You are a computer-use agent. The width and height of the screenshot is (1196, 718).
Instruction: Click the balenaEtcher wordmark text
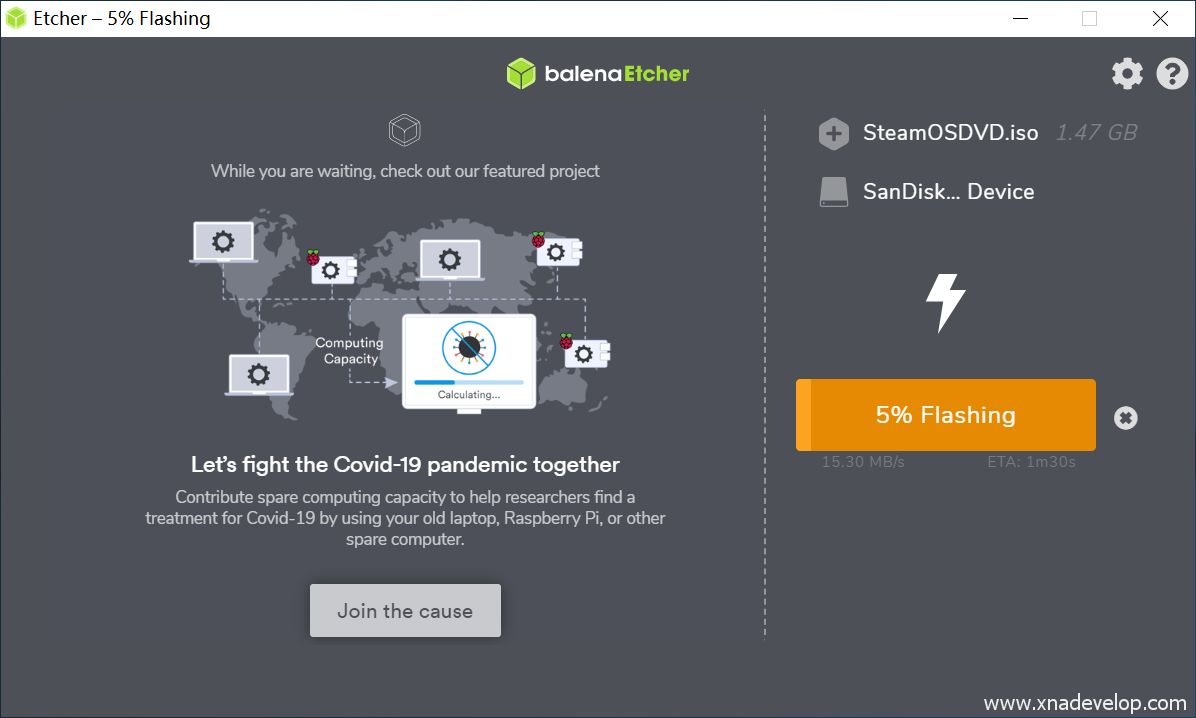coord(616,73)
